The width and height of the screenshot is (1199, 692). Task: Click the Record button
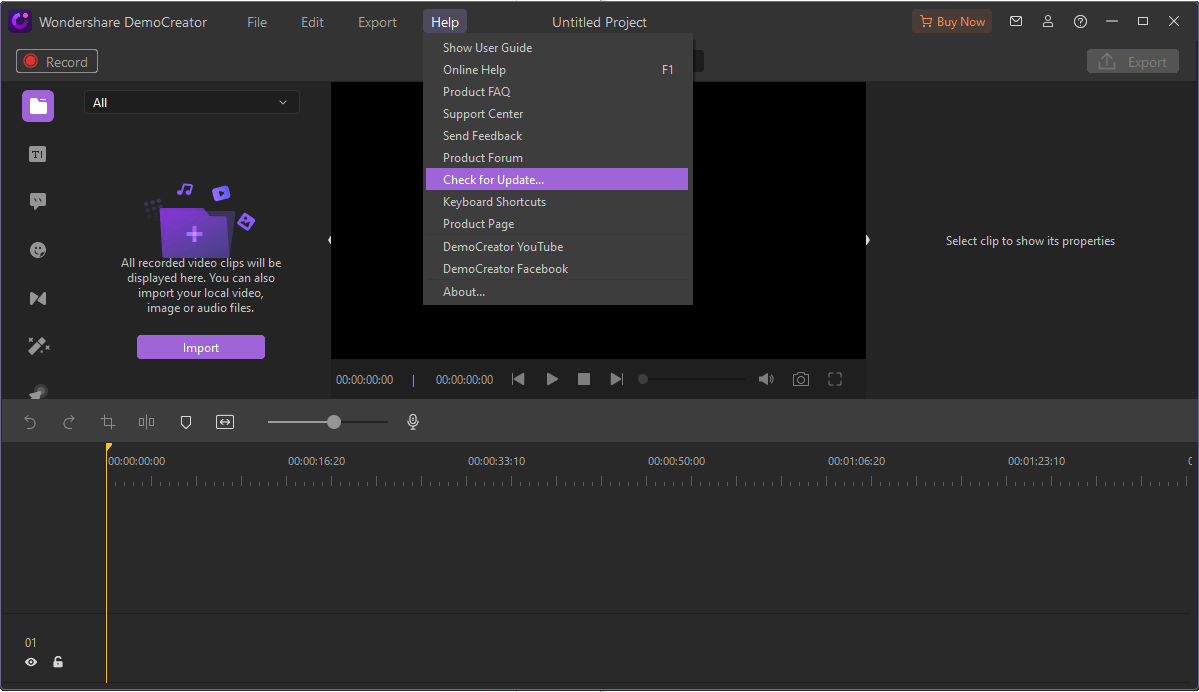(x=57, y=62)
